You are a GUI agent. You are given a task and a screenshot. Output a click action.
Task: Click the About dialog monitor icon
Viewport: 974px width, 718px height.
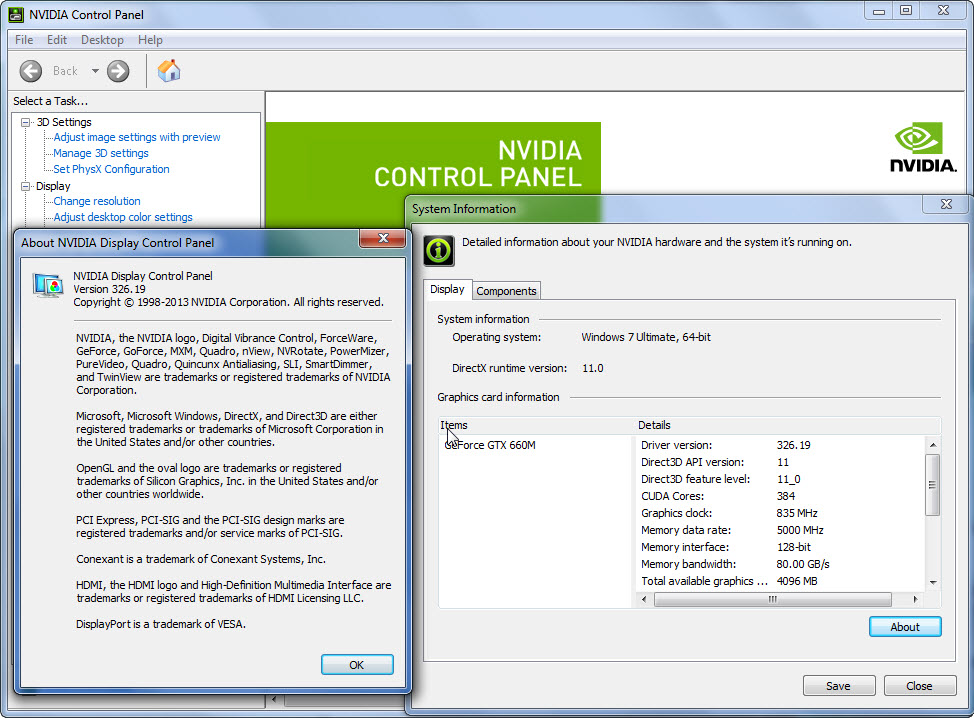click(x=48, y=285)
